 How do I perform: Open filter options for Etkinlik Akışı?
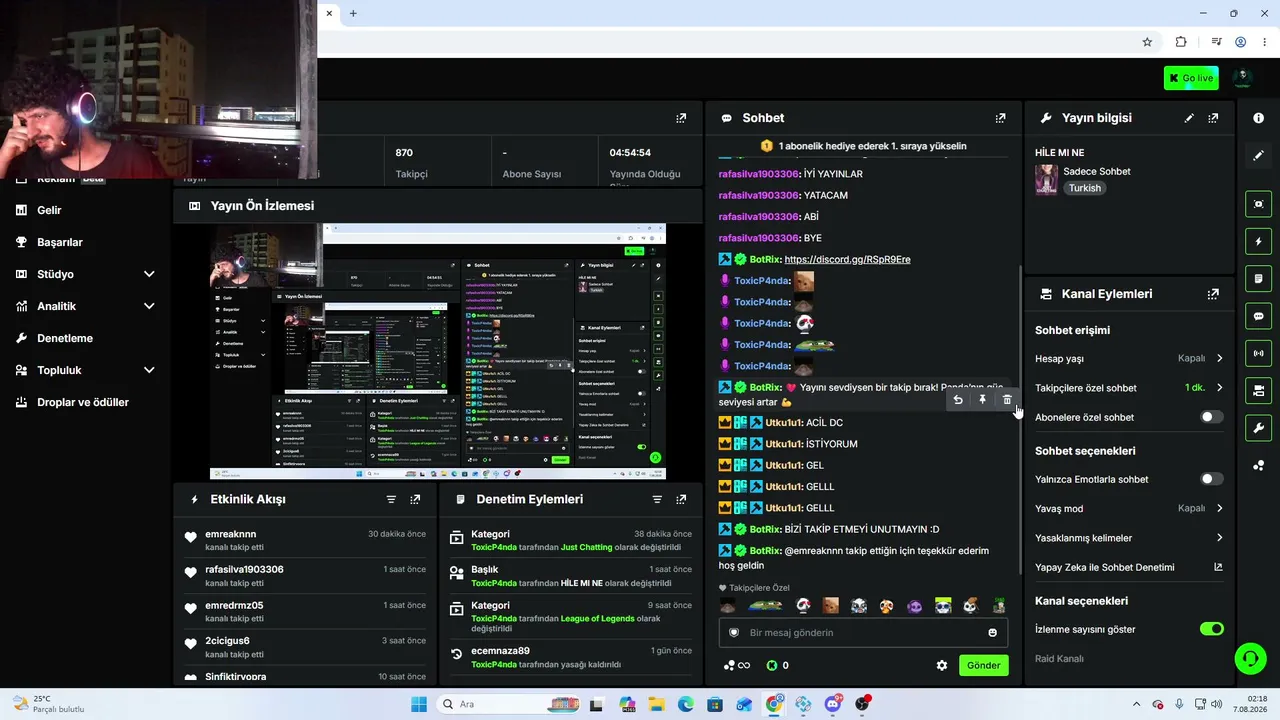(391, 499)
